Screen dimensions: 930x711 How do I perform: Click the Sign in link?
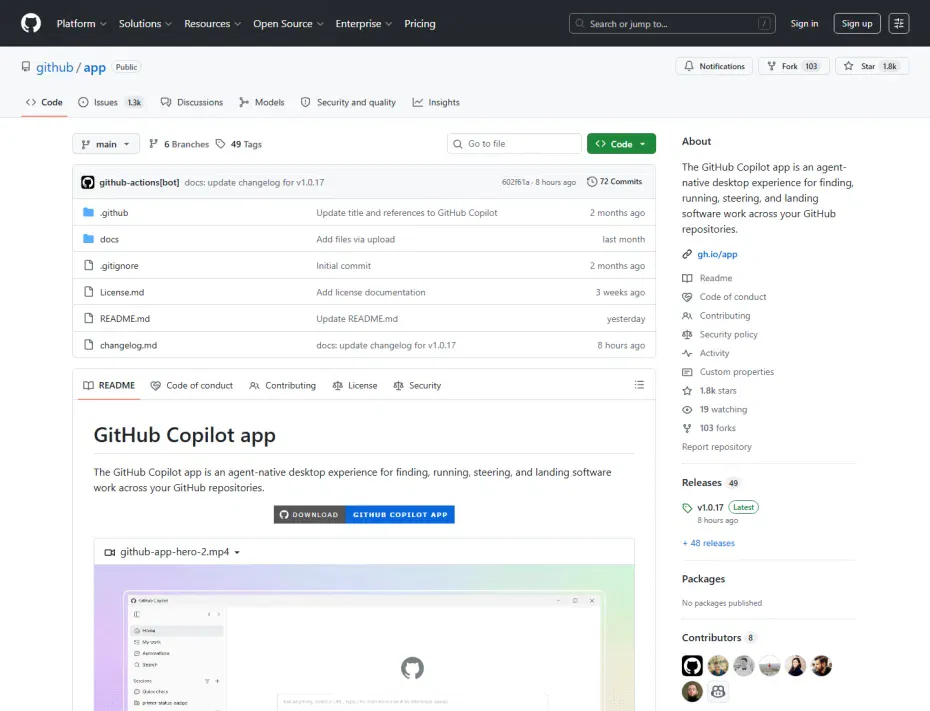pos(804,23)
